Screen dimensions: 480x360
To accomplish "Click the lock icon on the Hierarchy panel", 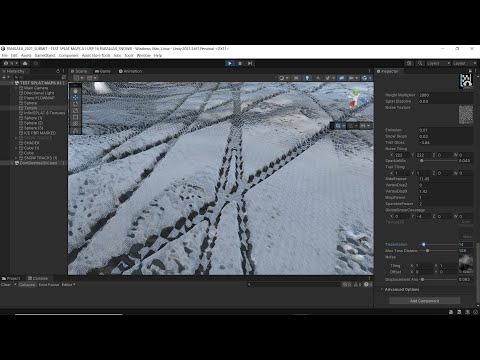I will pyautogui.click(x=58, y=71).
